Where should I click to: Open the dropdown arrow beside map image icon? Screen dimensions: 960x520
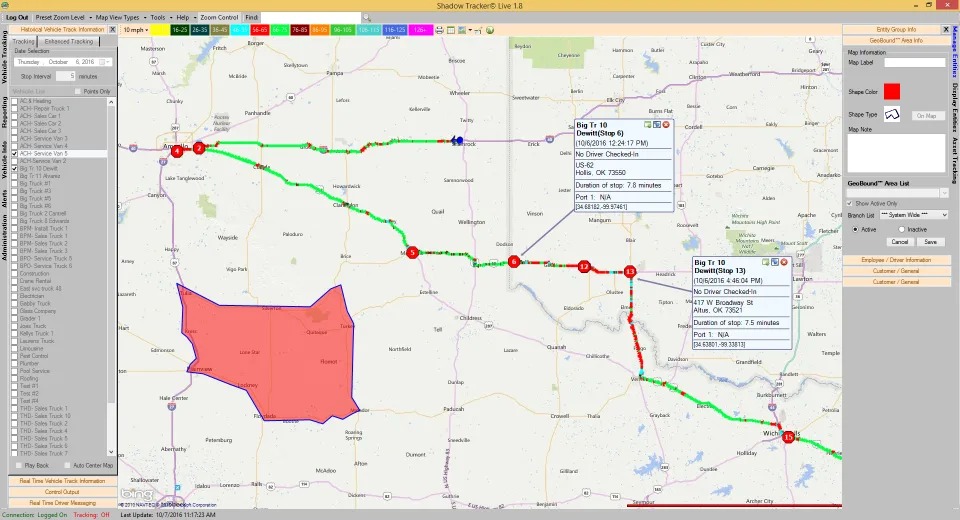tap(470, 30)
